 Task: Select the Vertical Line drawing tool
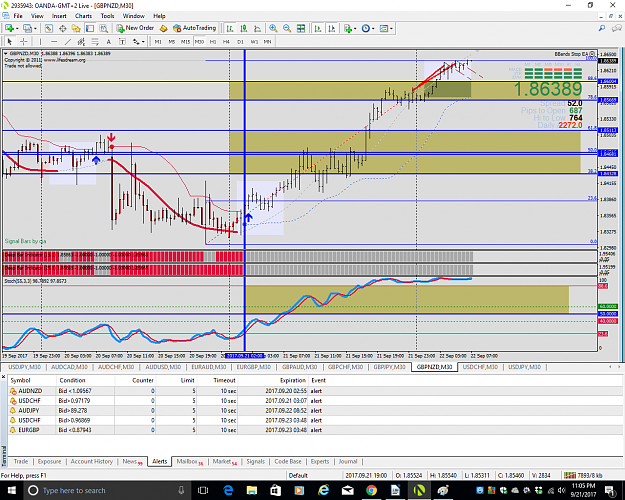point(40,41)
